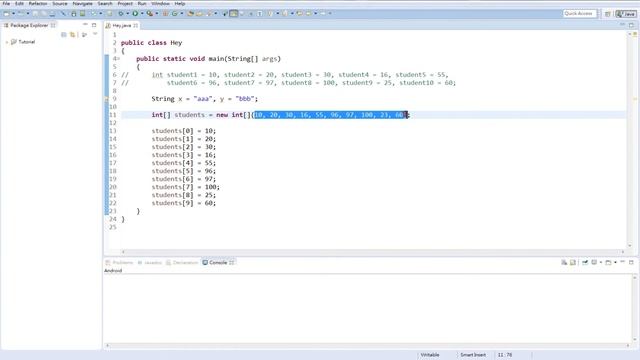Open the Window menu
Image resolution: width=640 pixels, height=360 pixels.
coord(160,3)
